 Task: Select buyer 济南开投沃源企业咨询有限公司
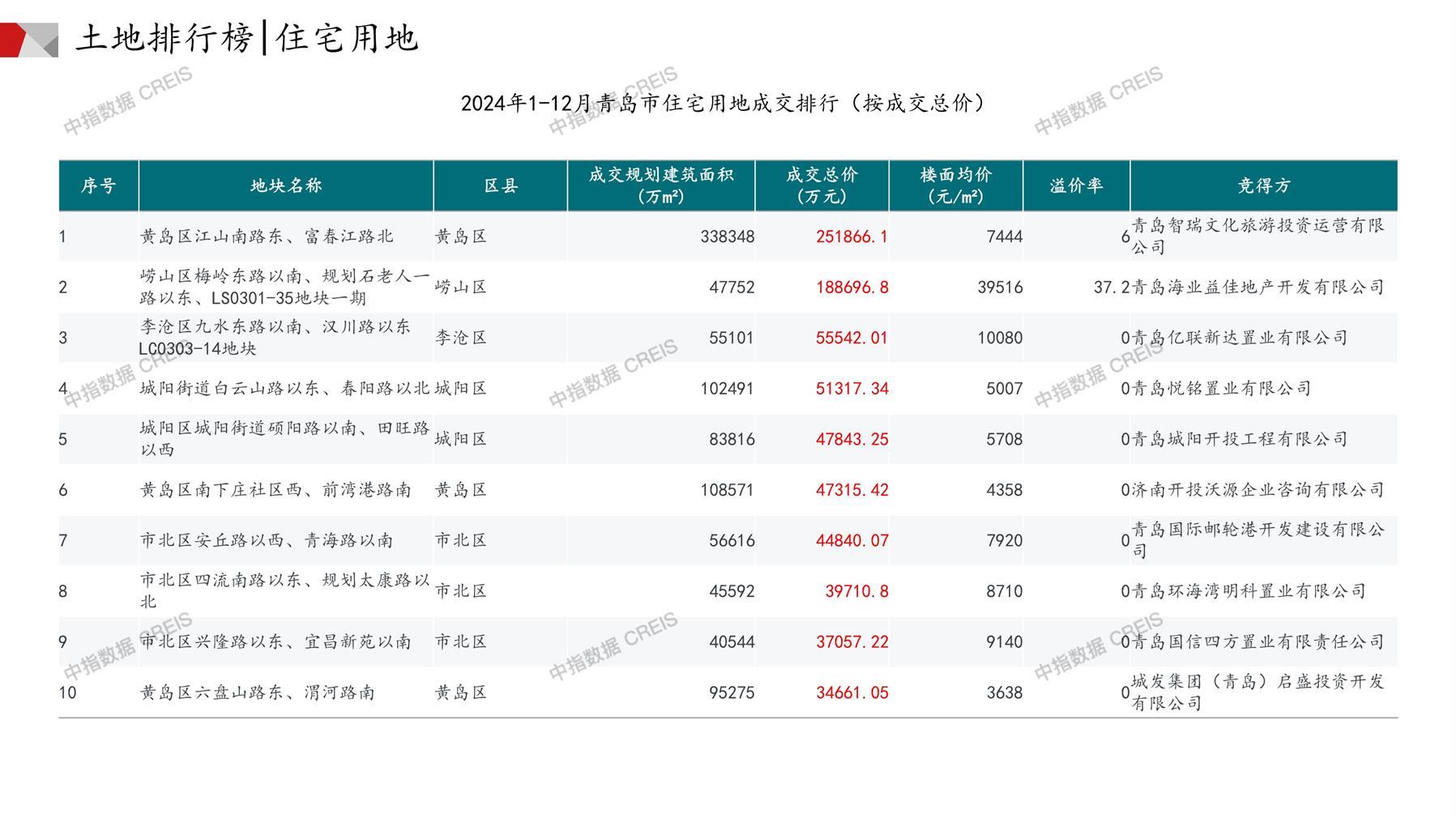point(1257,490)
